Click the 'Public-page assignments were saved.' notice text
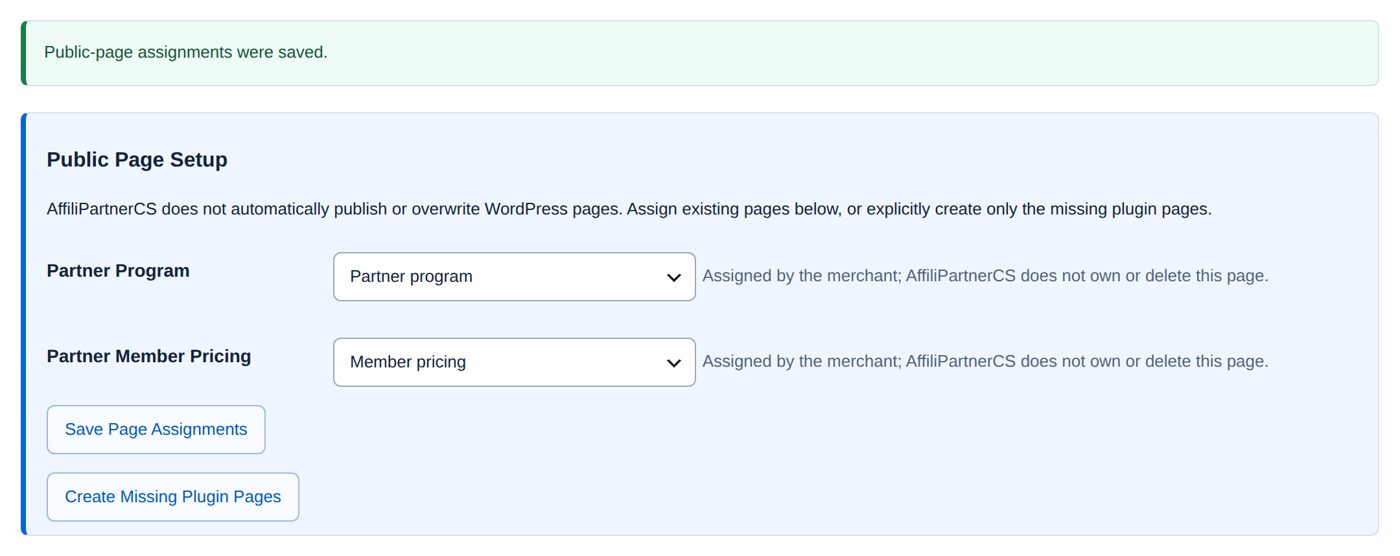The width and height of the screenshot is (1400, 556). tap(186, 52)
